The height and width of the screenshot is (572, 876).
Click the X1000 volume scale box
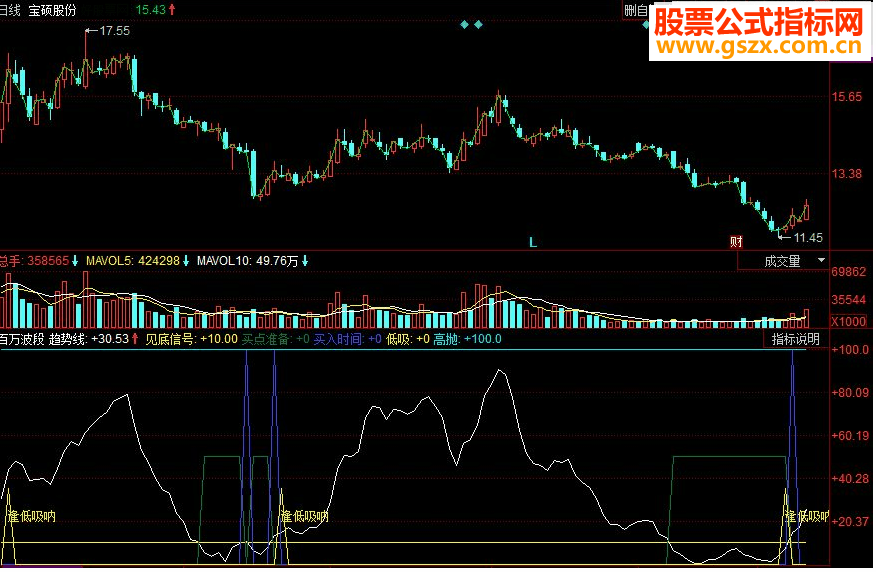pos(849,321)
